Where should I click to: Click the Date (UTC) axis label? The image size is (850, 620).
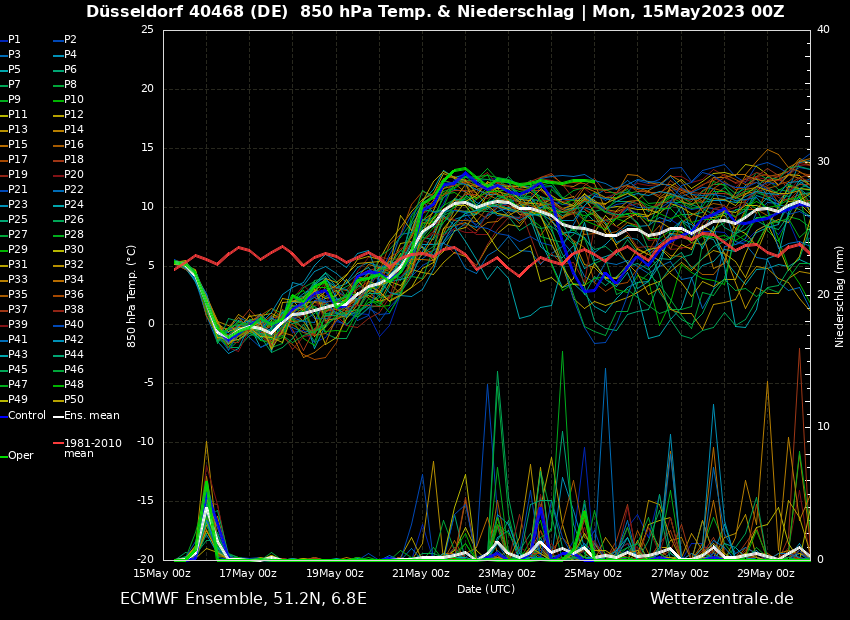pyautogui.click(x=486, y=589)
